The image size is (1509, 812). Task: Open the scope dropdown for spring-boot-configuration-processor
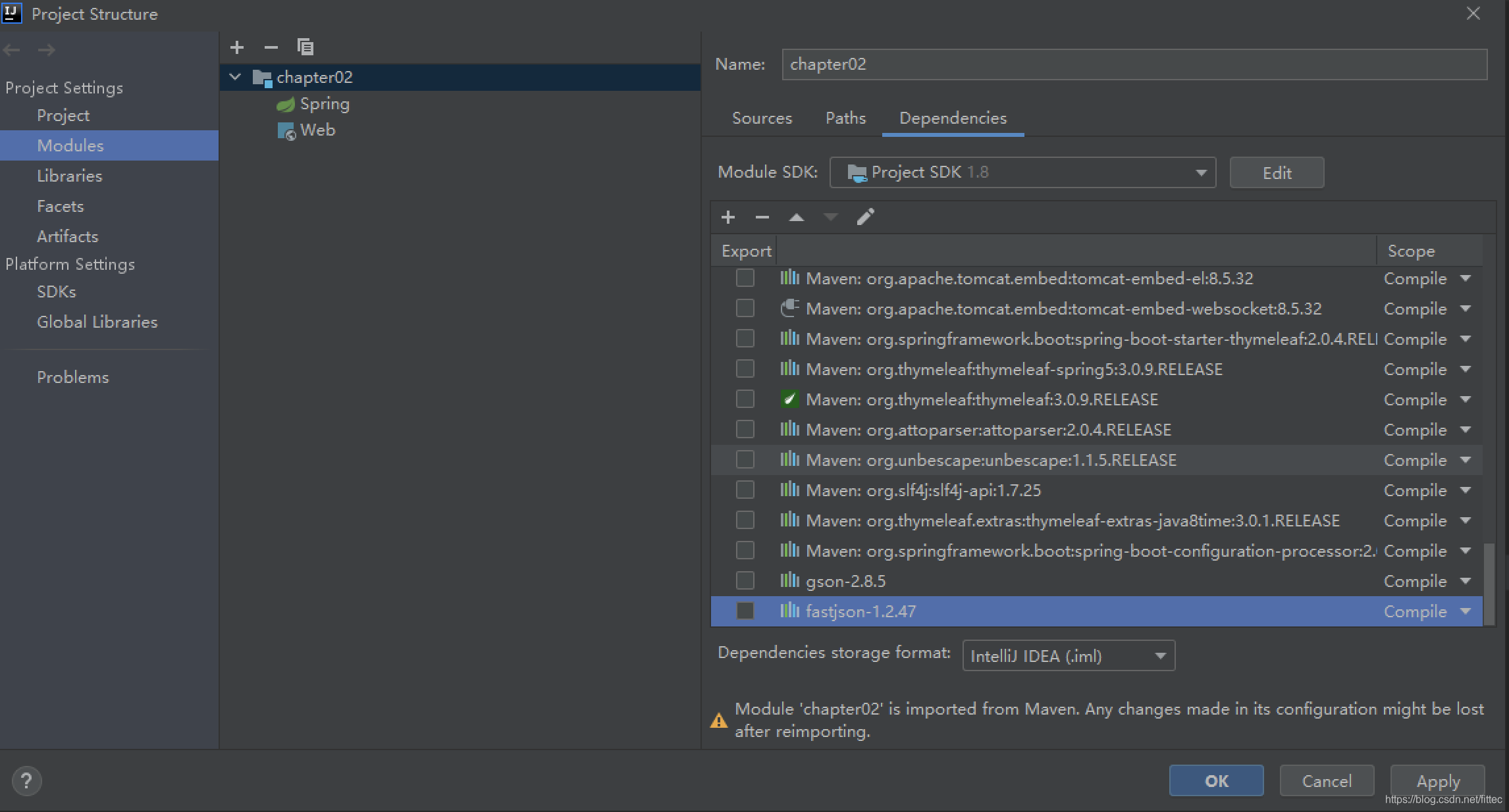click(1466, 551)
